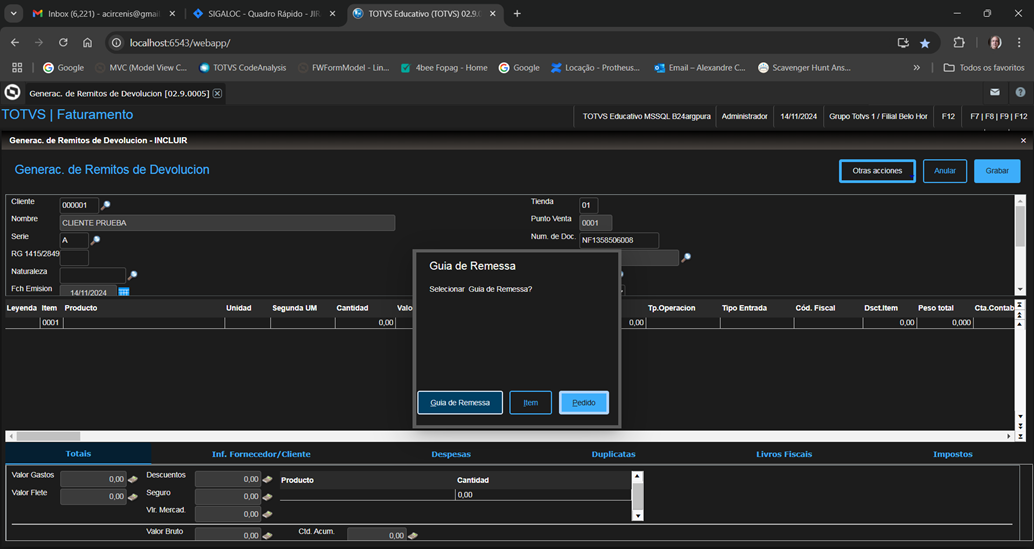Open the Serie field lookup magnifier
The height and width of the screenshot is (549, 1034).
pyautogui.click(x=96, y=240)
